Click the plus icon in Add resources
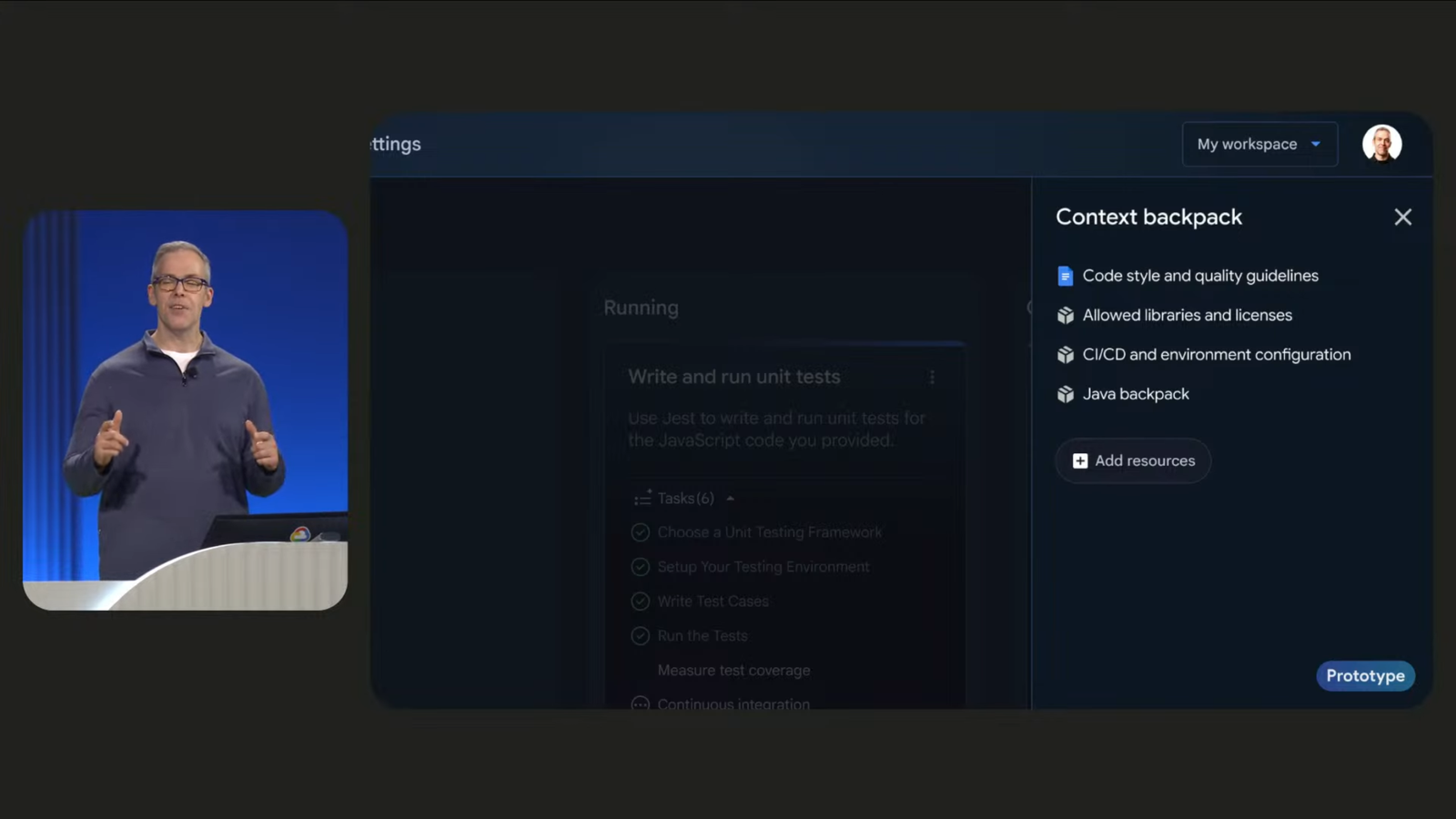1456x819 pixels. pos(1079,461)
